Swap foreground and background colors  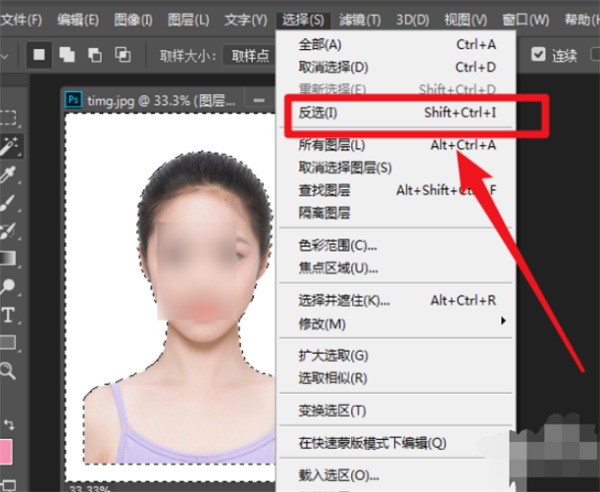click(12, 425)
